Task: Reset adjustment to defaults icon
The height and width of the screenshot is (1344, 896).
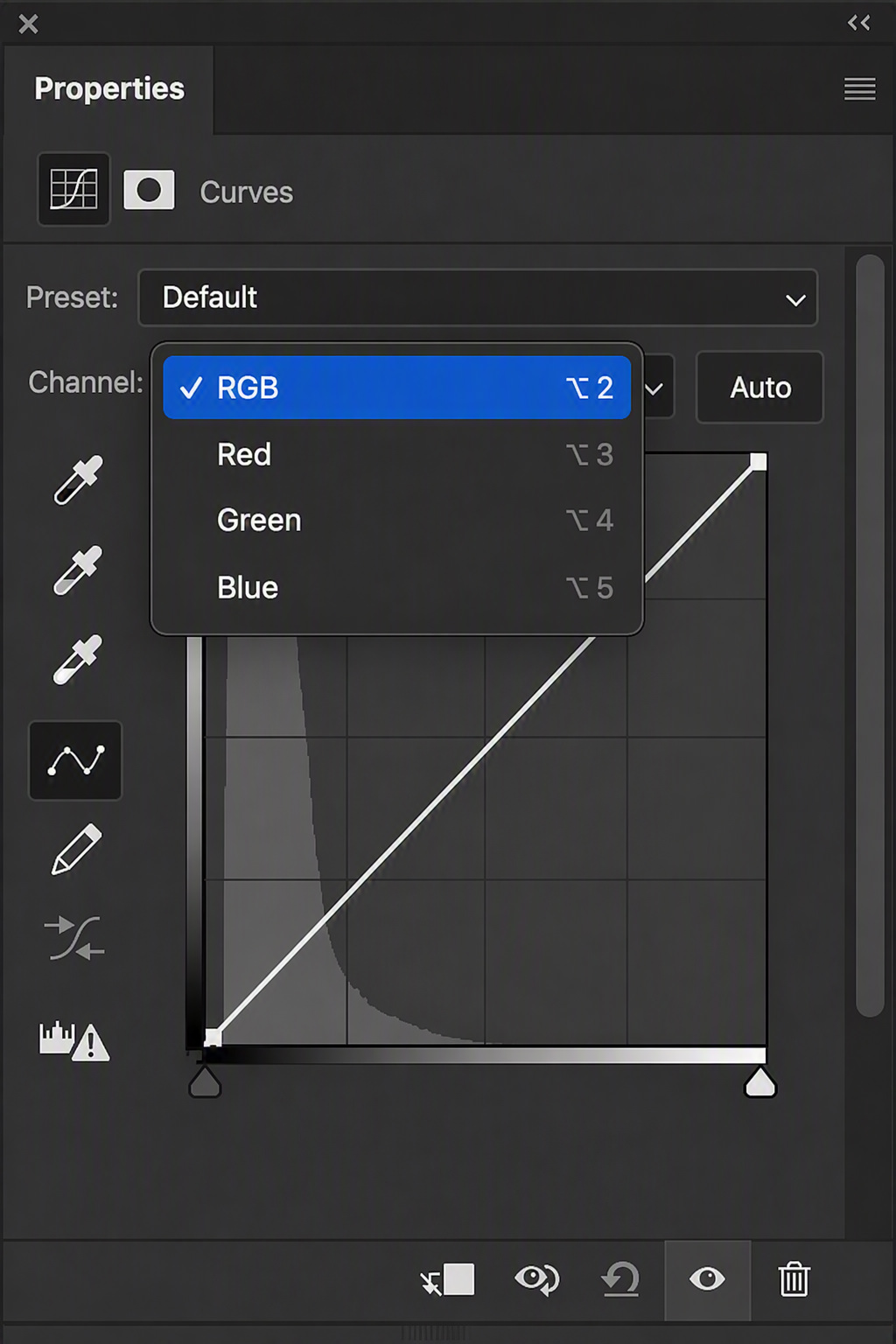Action: pyautogui.click(x=620, y=1279)
